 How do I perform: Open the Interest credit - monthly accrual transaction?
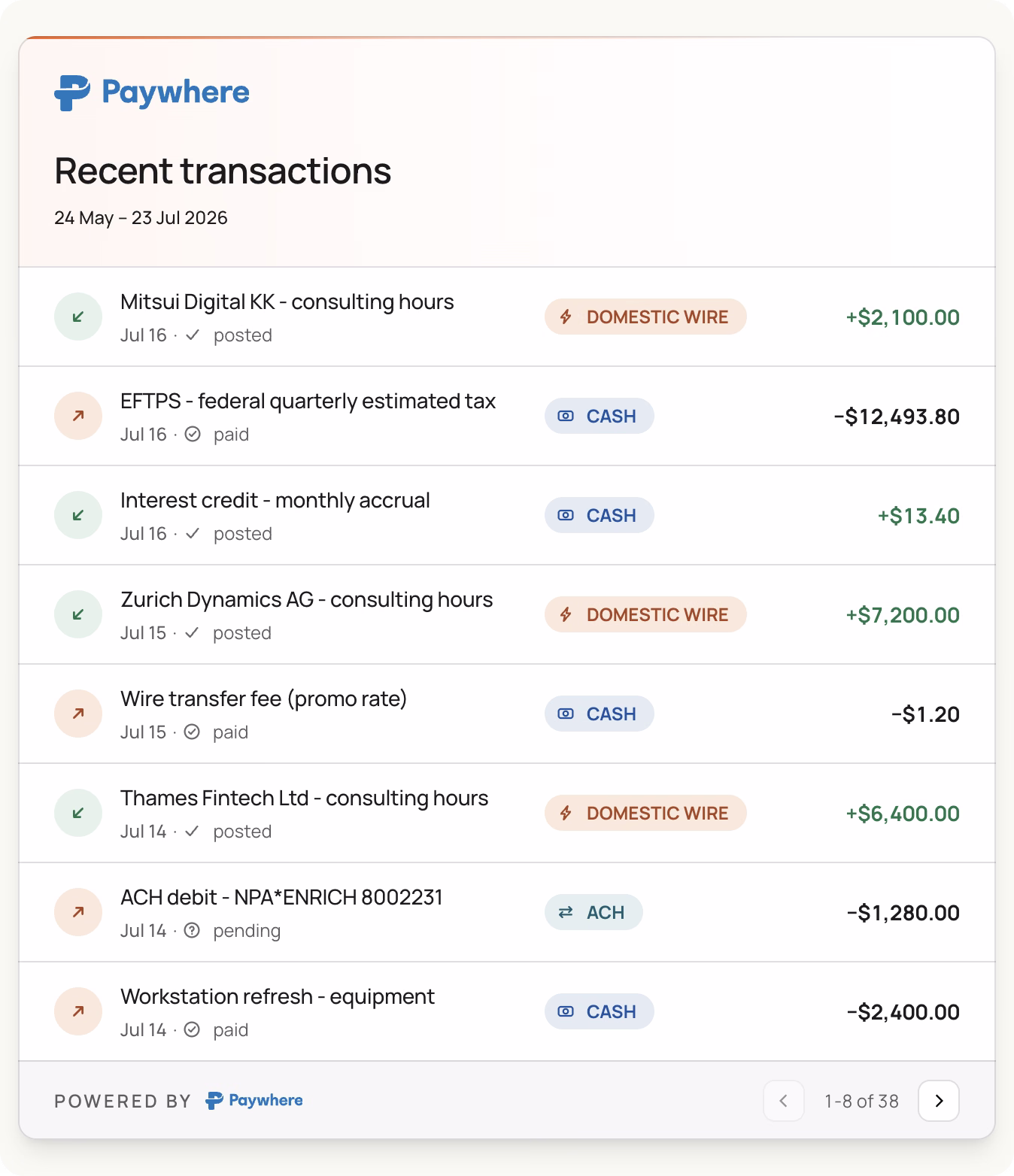pos(507,515)
